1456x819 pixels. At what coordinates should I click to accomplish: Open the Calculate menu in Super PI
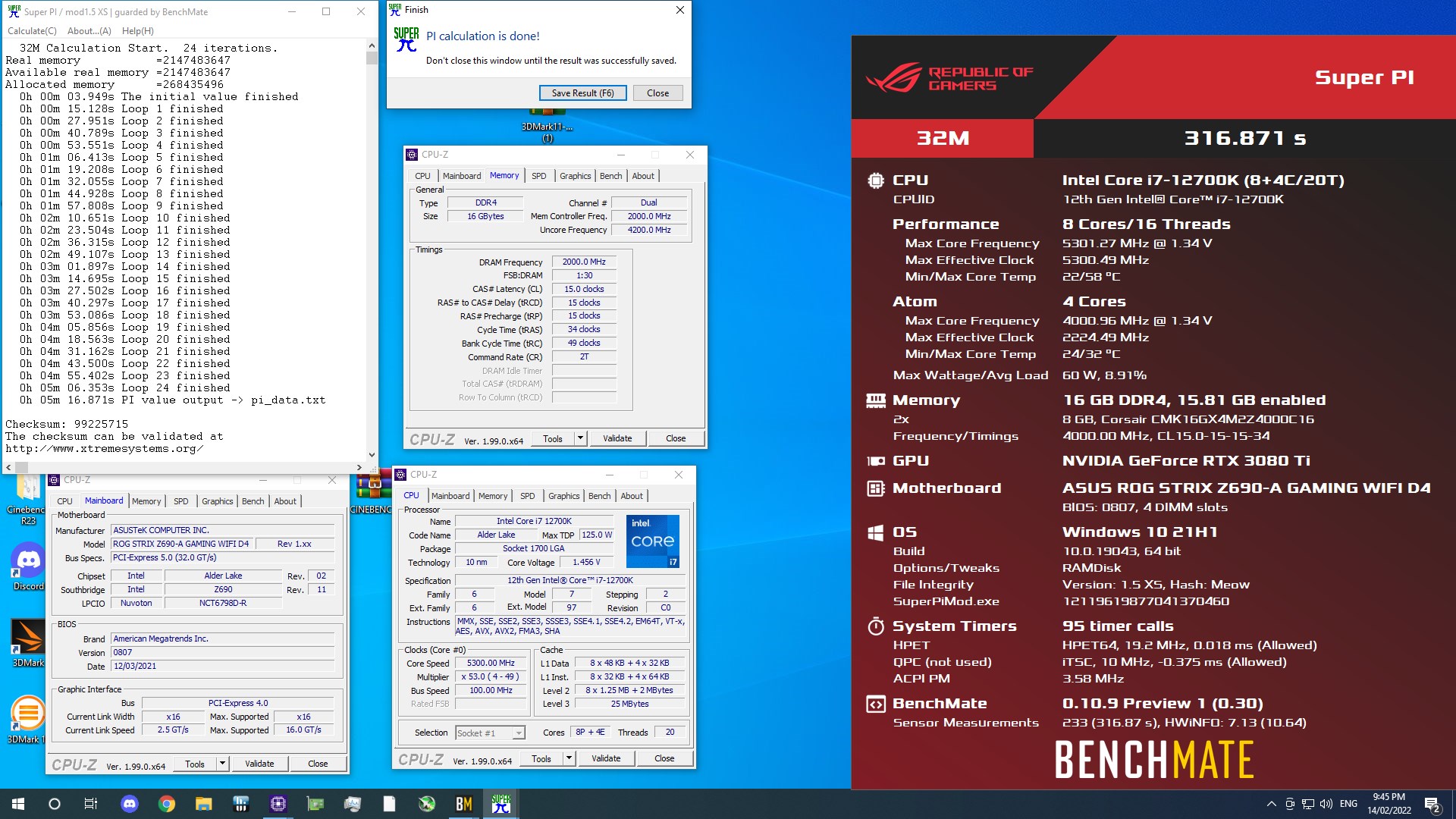pos(32,31)
